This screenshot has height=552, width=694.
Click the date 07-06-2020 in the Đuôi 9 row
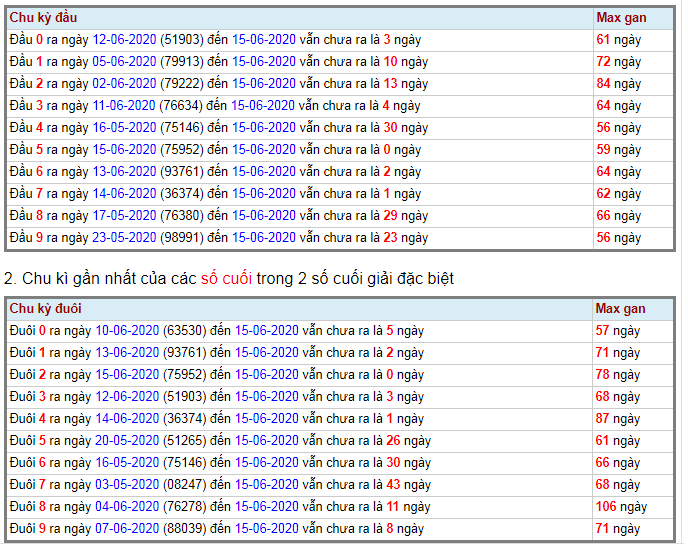127,529
